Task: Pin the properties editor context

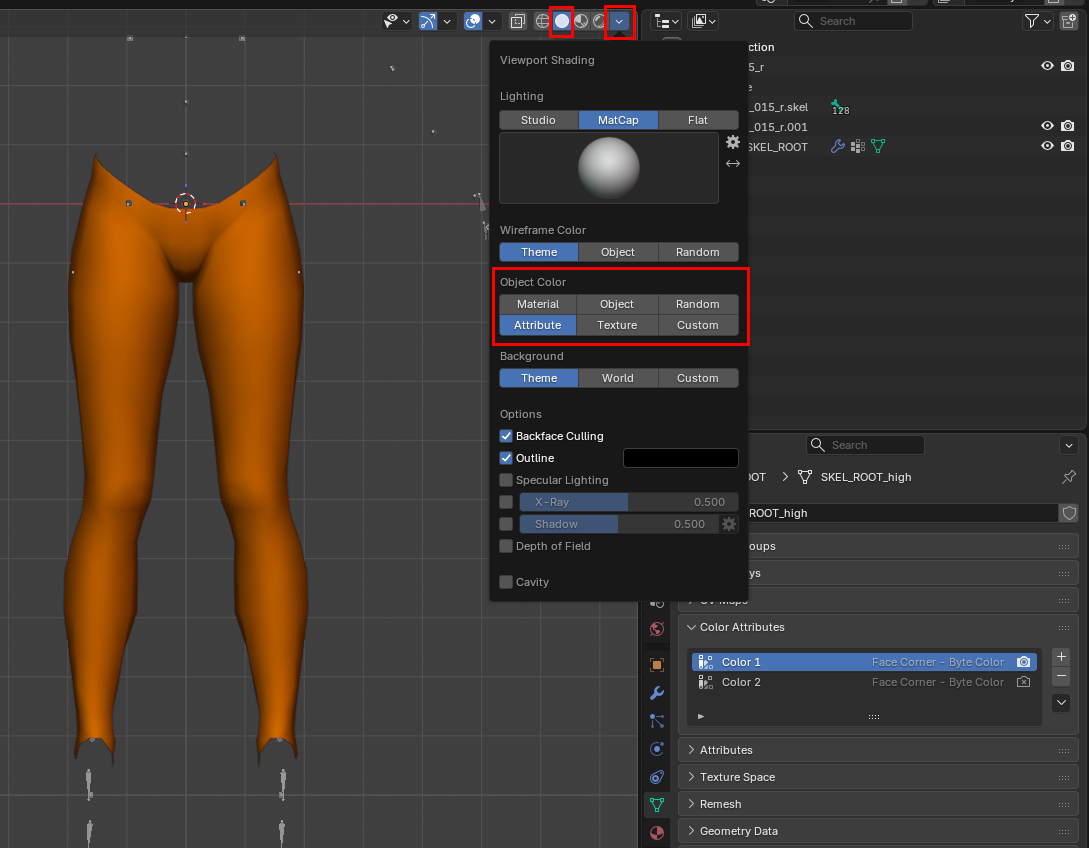Action: 1069,477
